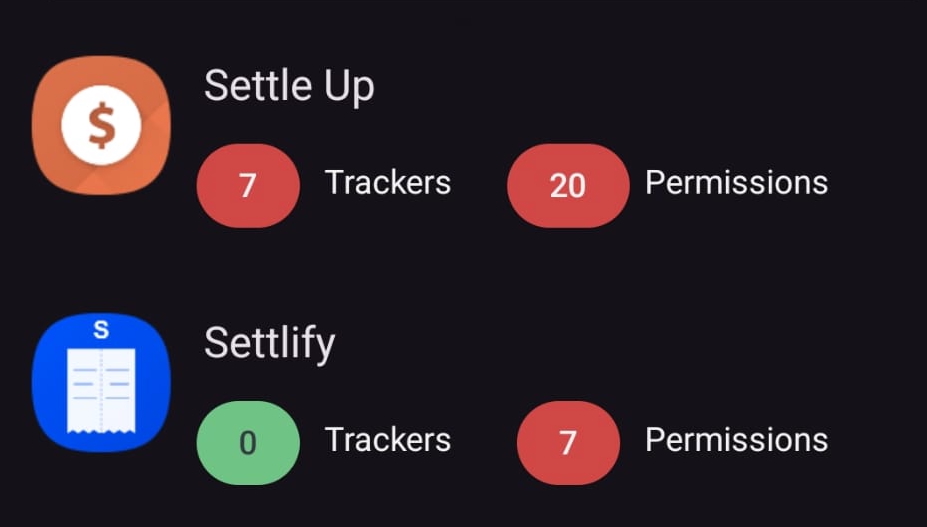
Task: Select the green 0 trackers badge for Settlify
Action: click(248, 442)
